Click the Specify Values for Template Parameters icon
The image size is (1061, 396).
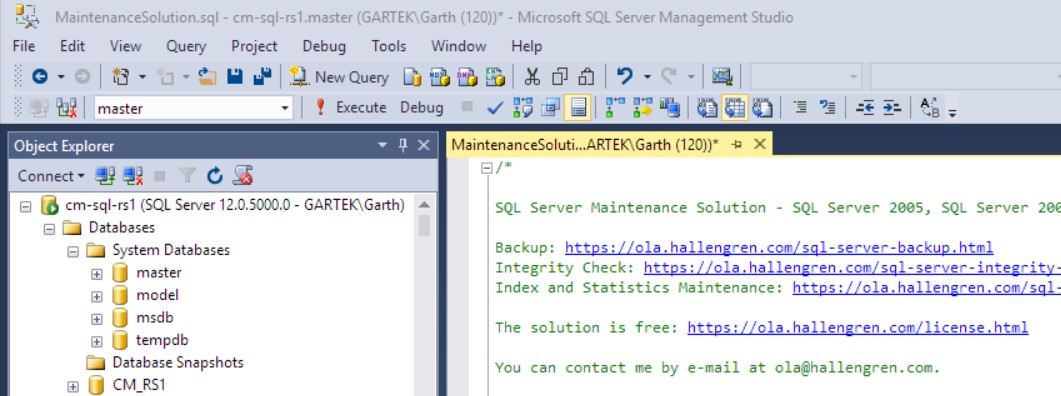click(x=930, y=108)
